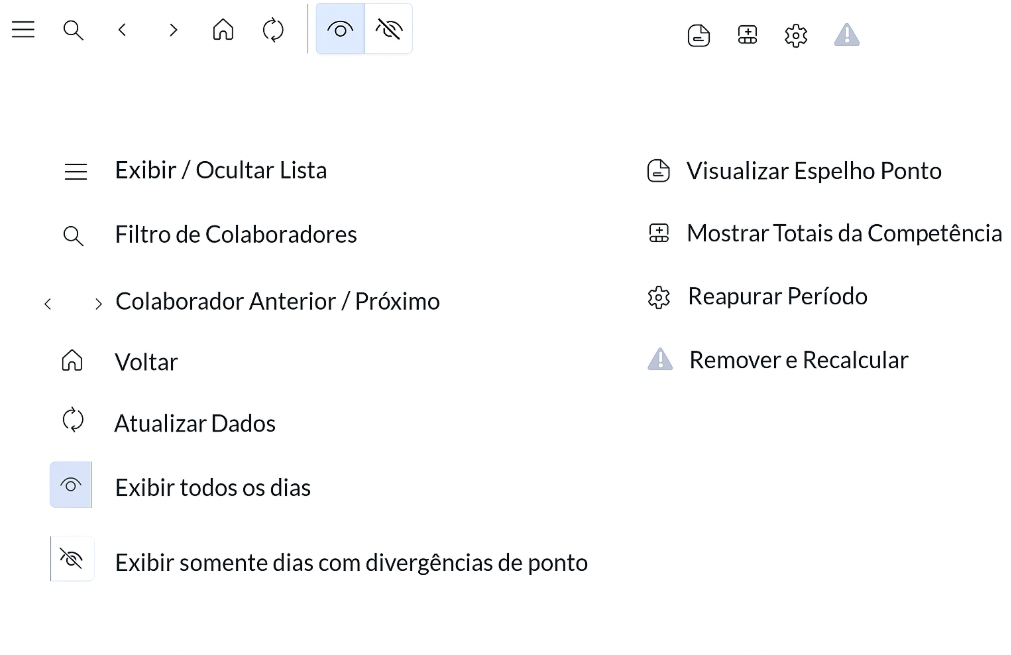
Task: Click Mostrar Totais da Competência label
Action: point(844,233)
